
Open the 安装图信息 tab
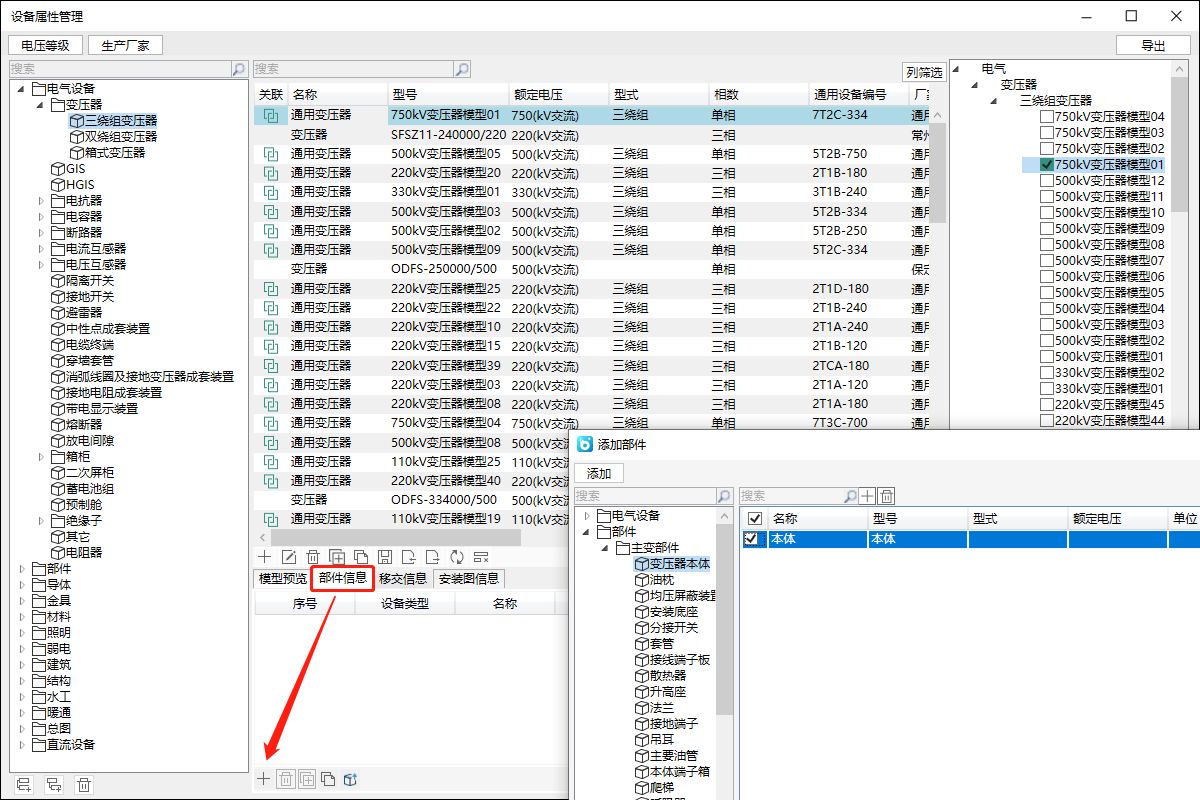469,578
